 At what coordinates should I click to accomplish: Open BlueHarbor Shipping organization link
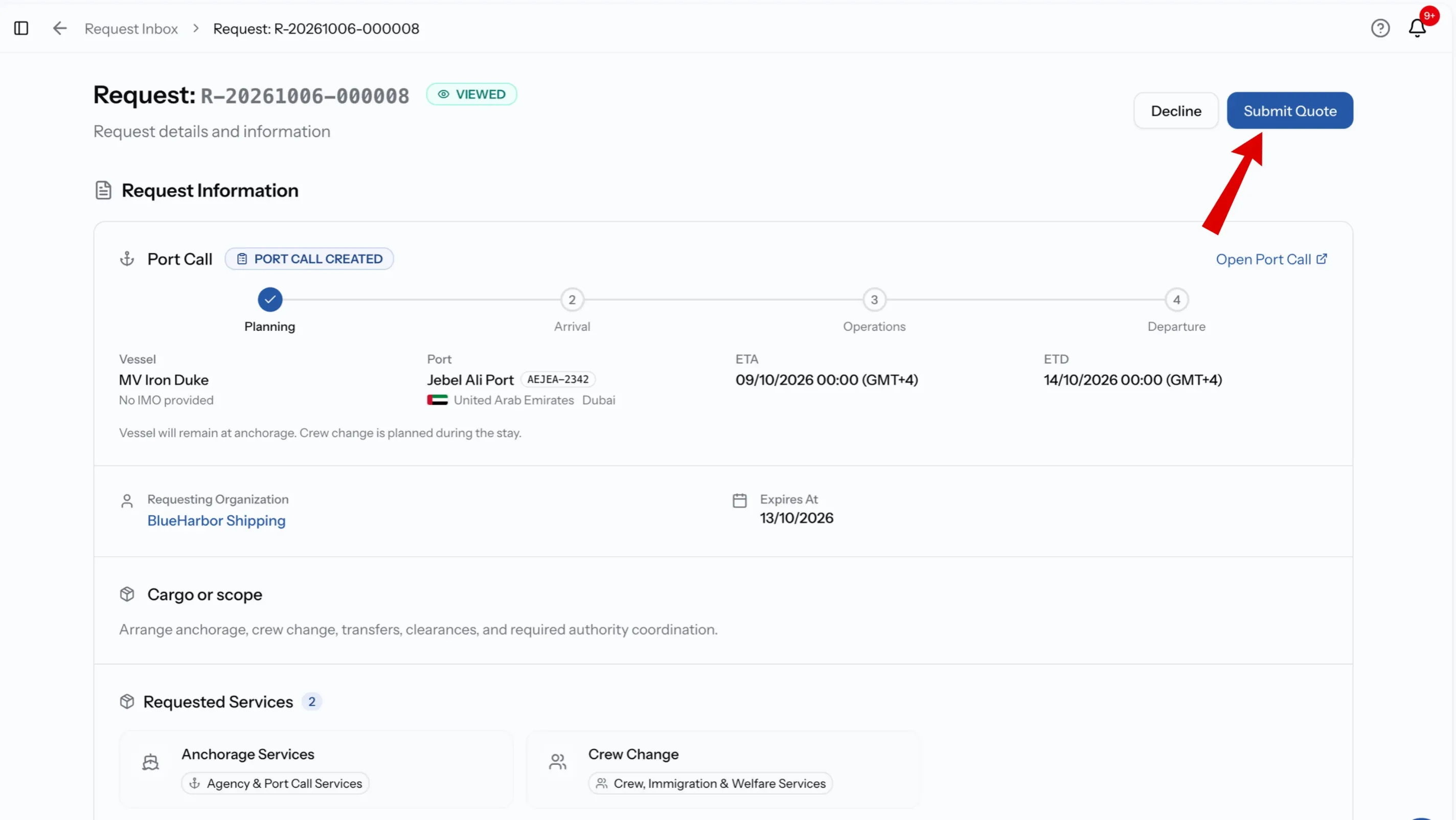click(216, 520)
